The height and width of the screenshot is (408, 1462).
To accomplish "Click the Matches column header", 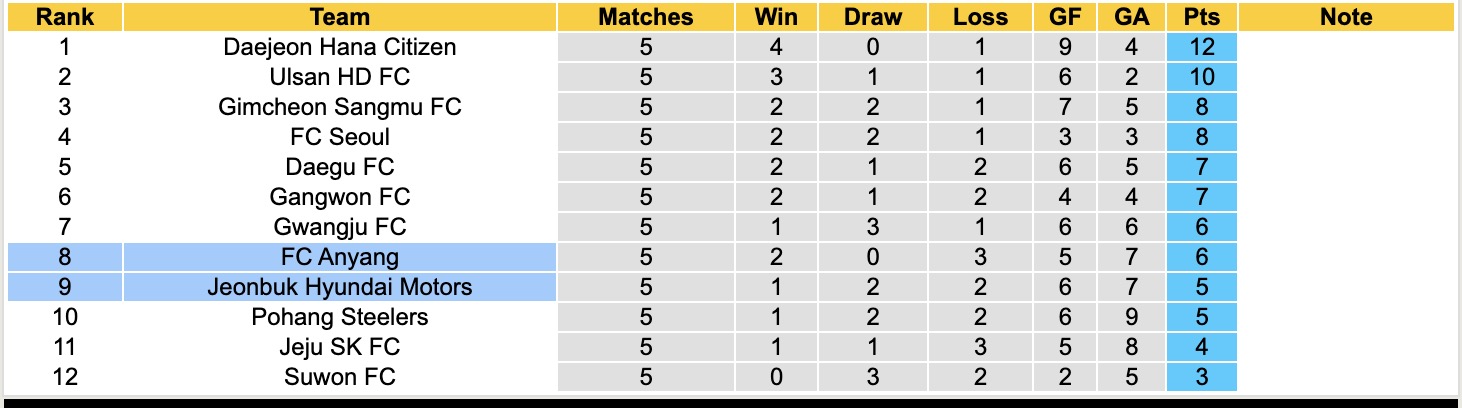I will click(645, 17).
